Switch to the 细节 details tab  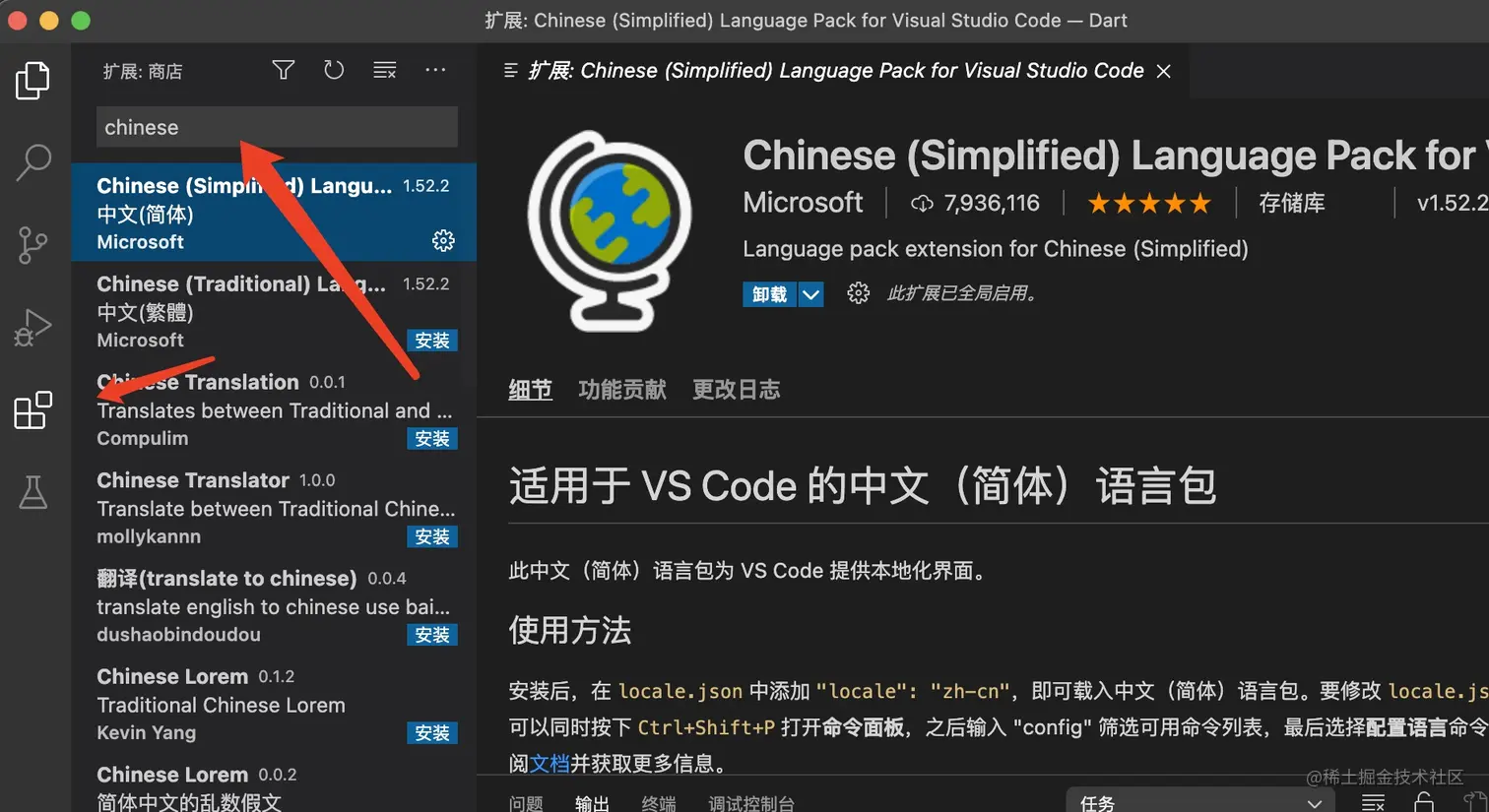coord(530,390)
